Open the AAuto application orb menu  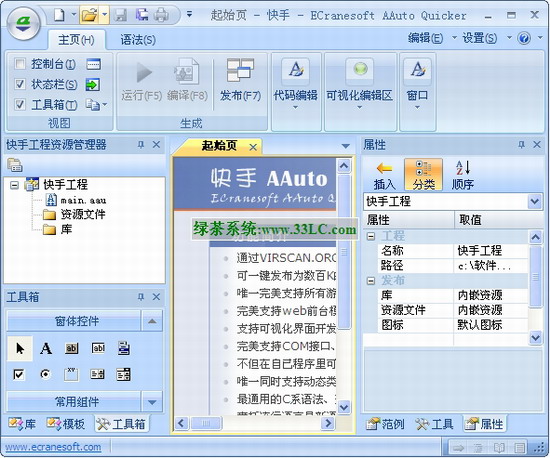pos(24,23)
